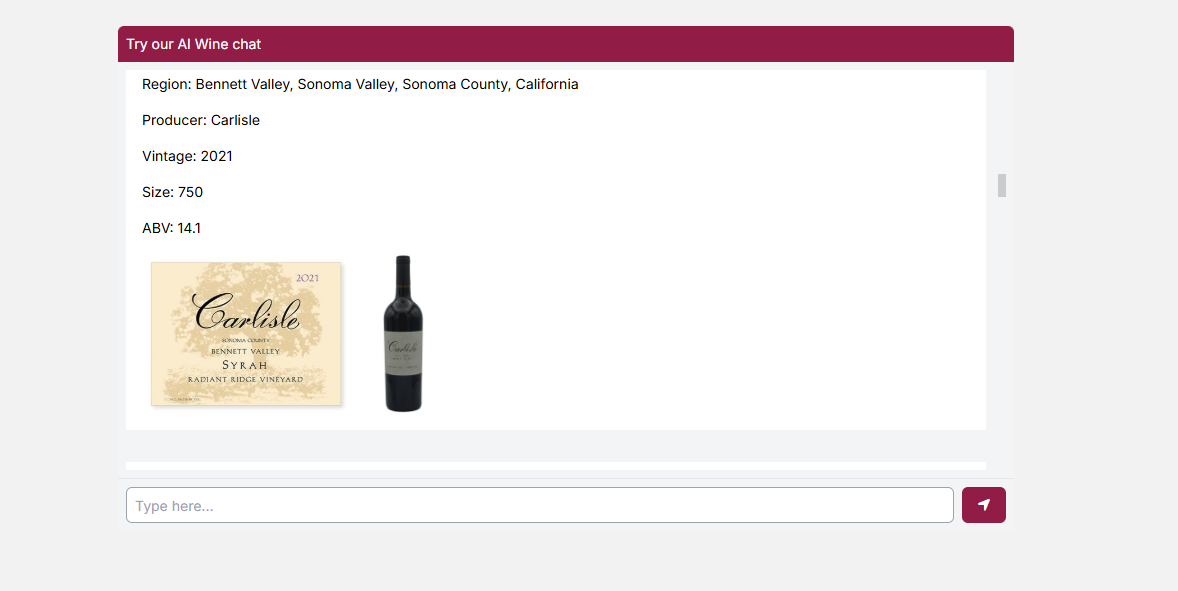Viewport: 1178px width, 591px height.
Task: Click the scrollbar track below the thumb
Action: (1001, 330)
